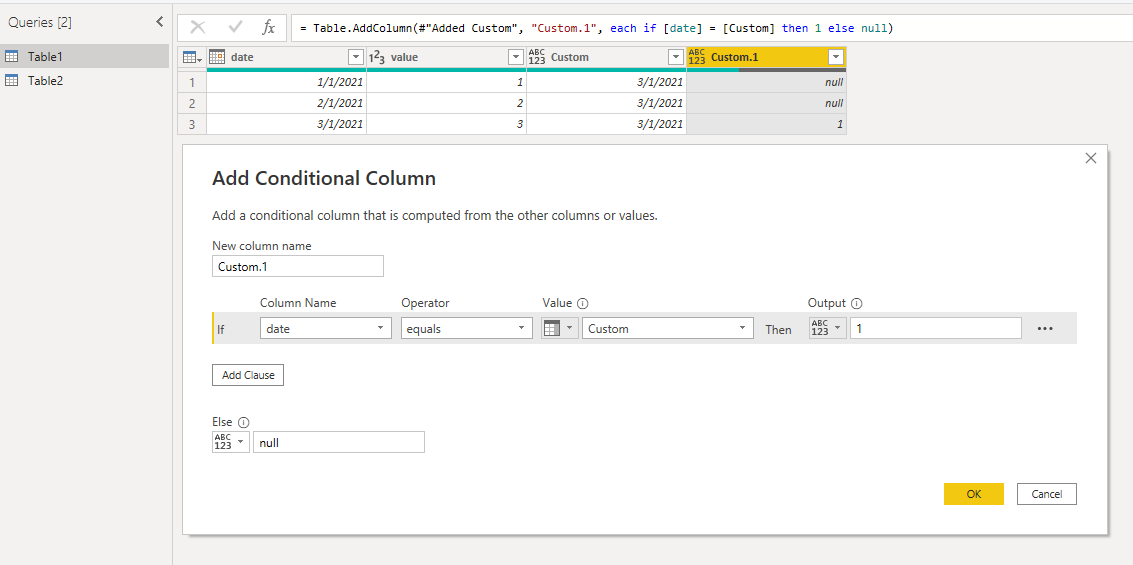
Task: Select the value column header
Action: pos(446,57)
